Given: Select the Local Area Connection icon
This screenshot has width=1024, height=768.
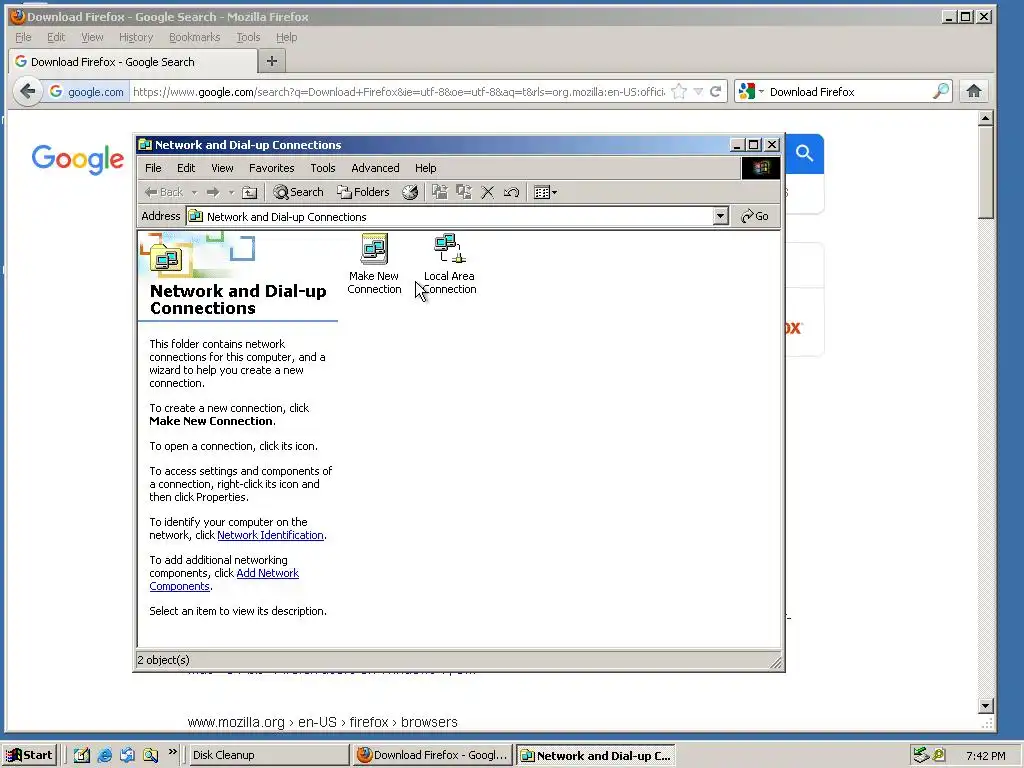Looking at the screenshot, I should 449,263.
